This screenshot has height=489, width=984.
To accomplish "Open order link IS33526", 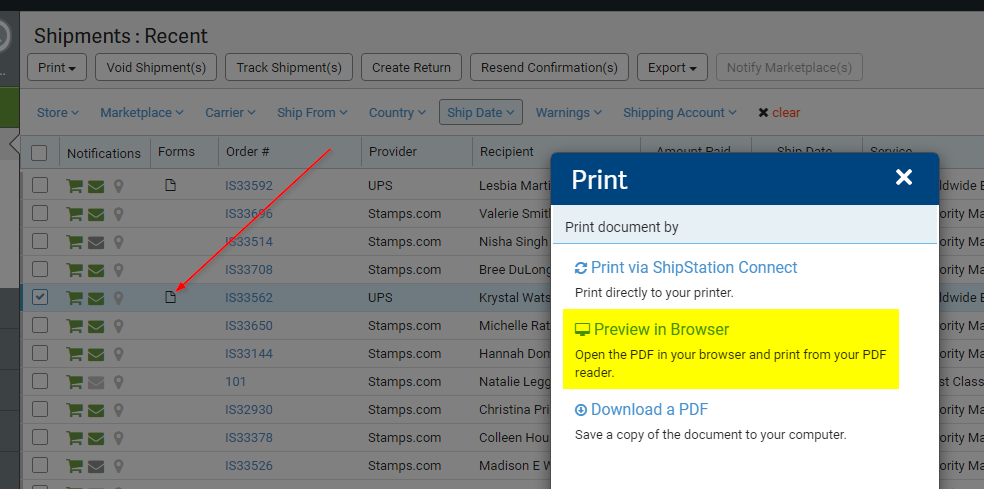I will coord(249,466).
